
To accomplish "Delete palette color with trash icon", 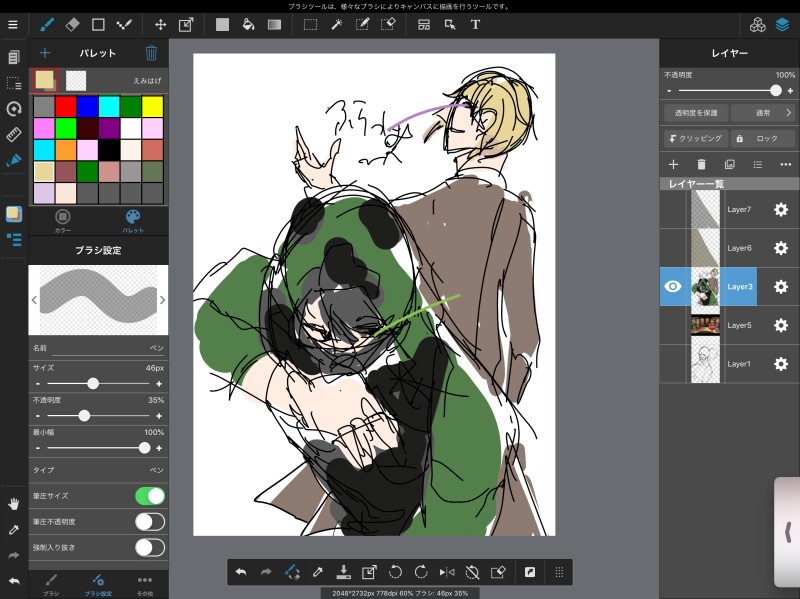I will pyautogui.click(x=151, y=53).
